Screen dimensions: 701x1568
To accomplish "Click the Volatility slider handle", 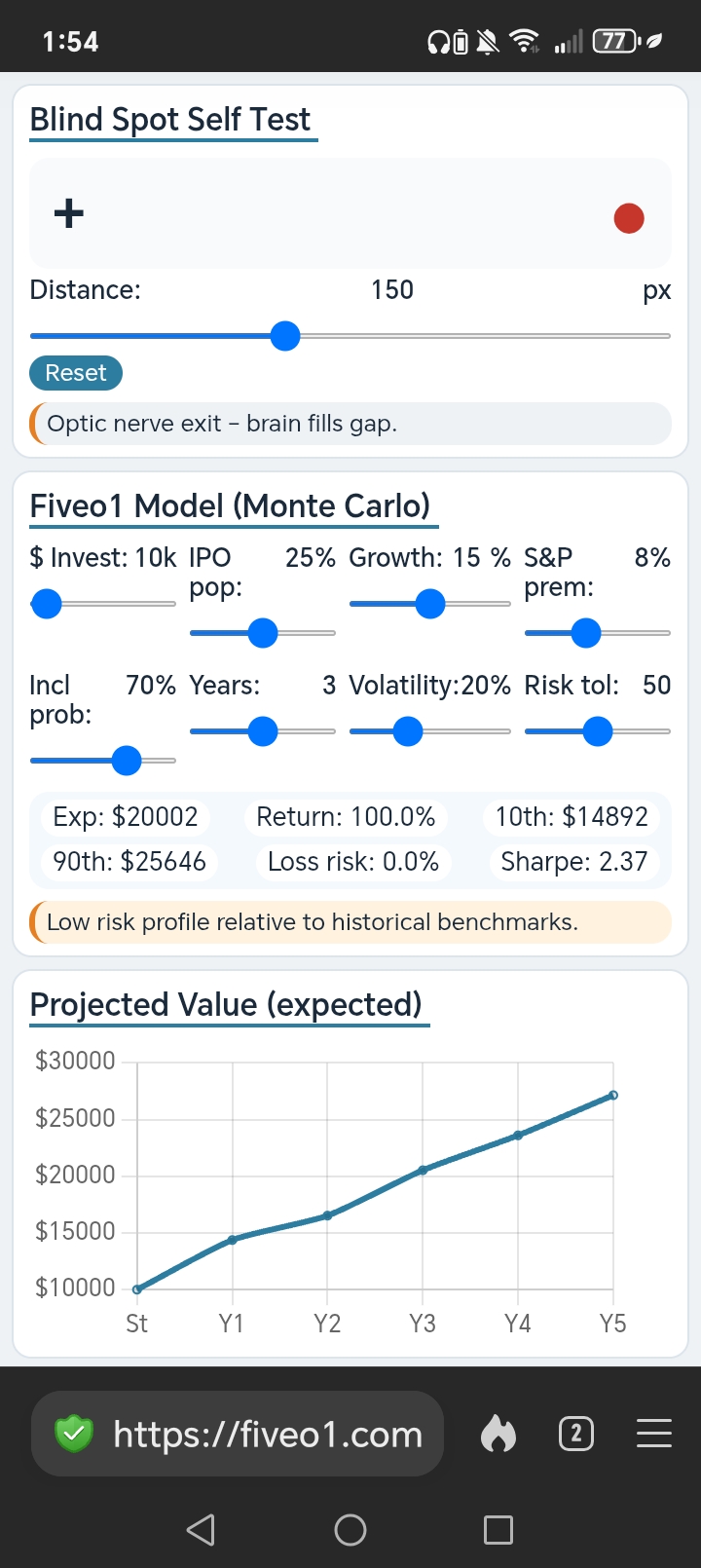I will [408, 731].
